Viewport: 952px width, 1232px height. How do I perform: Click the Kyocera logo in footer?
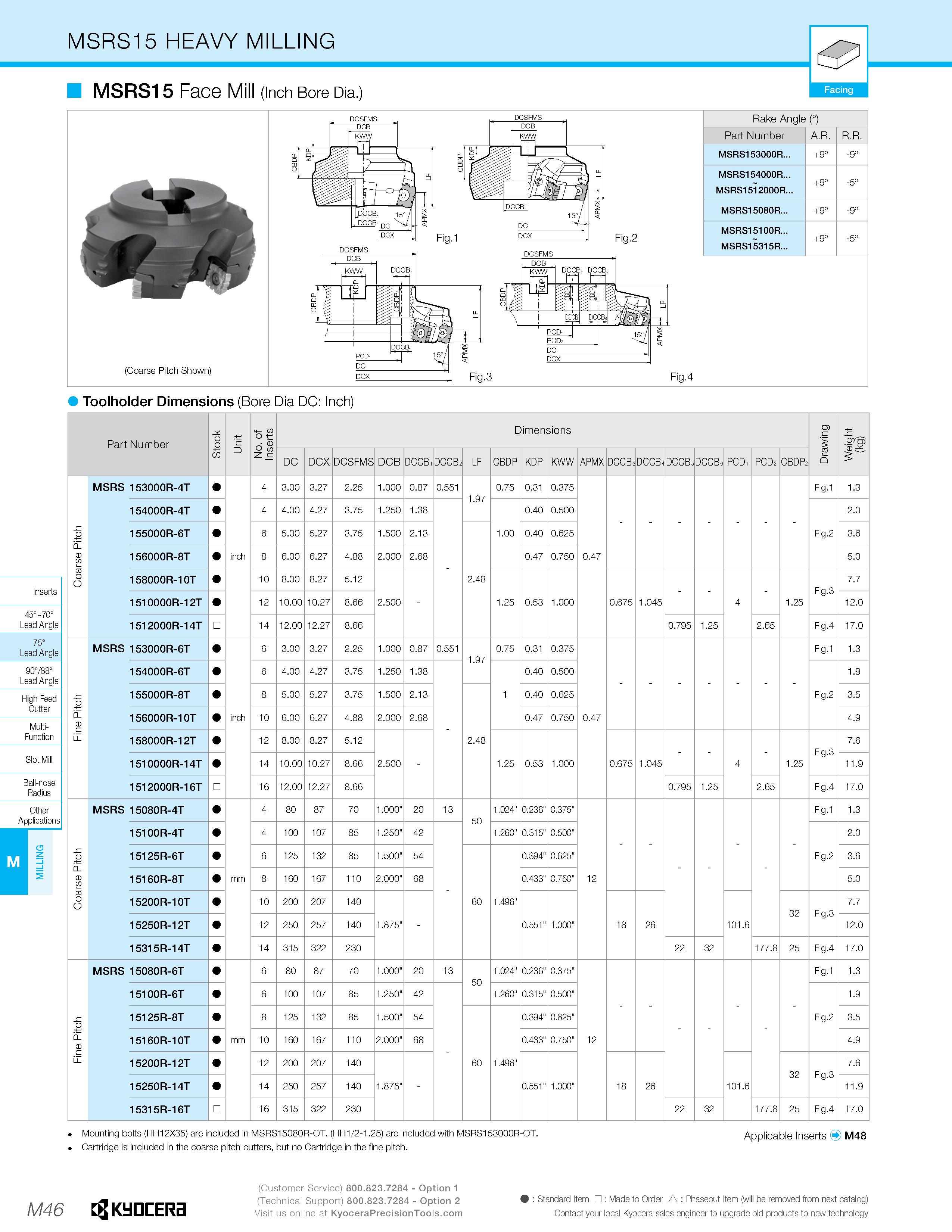[x=139, y=1210]
